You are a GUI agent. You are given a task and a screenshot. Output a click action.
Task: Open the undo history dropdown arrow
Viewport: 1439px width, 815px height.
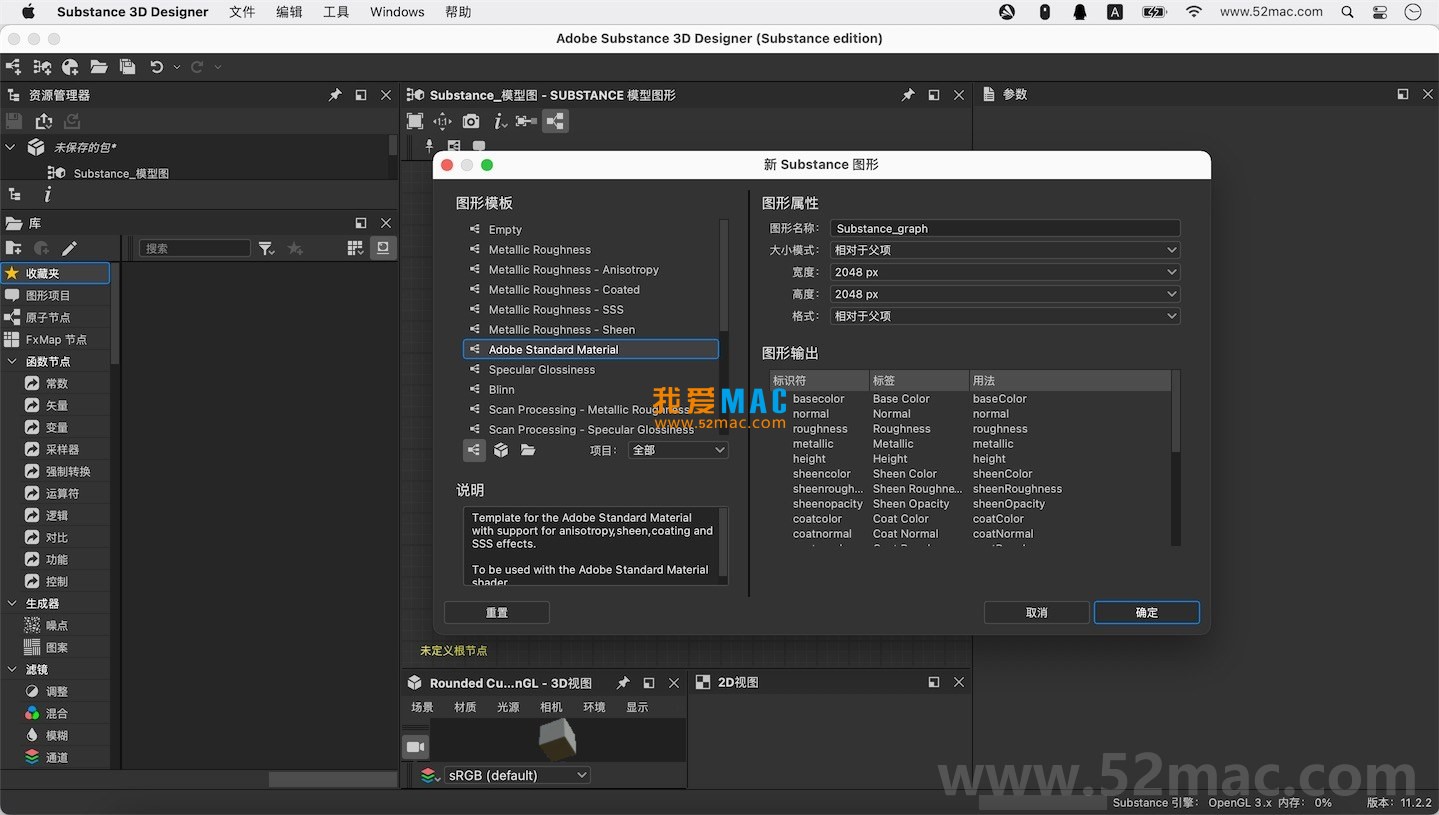177,67
